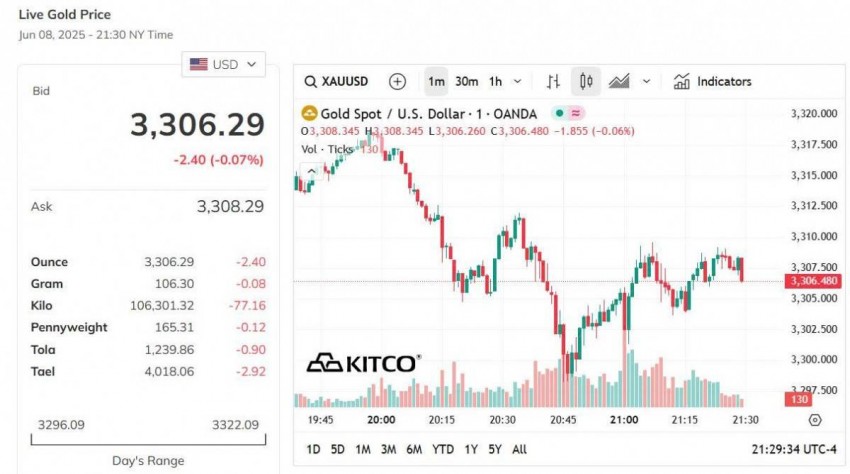Click the Kitco logo on the chart
This screenshot has width=850, height=474.
coord(362,362)
